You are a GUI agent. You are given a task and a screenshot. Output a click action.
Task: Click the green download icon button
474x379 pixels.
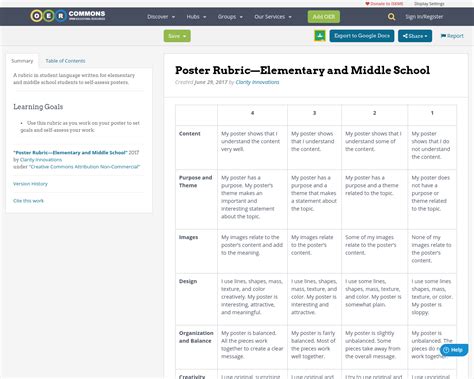tap(320, 36)
